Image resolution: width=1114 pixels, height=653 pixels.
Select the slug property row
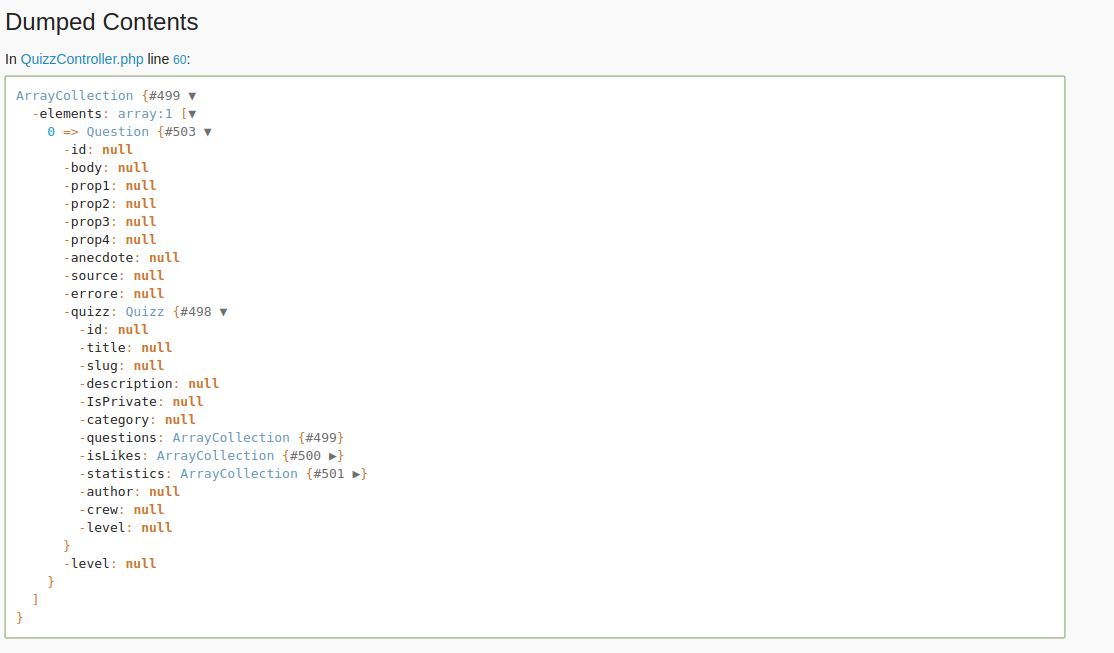tap(121, 366)
